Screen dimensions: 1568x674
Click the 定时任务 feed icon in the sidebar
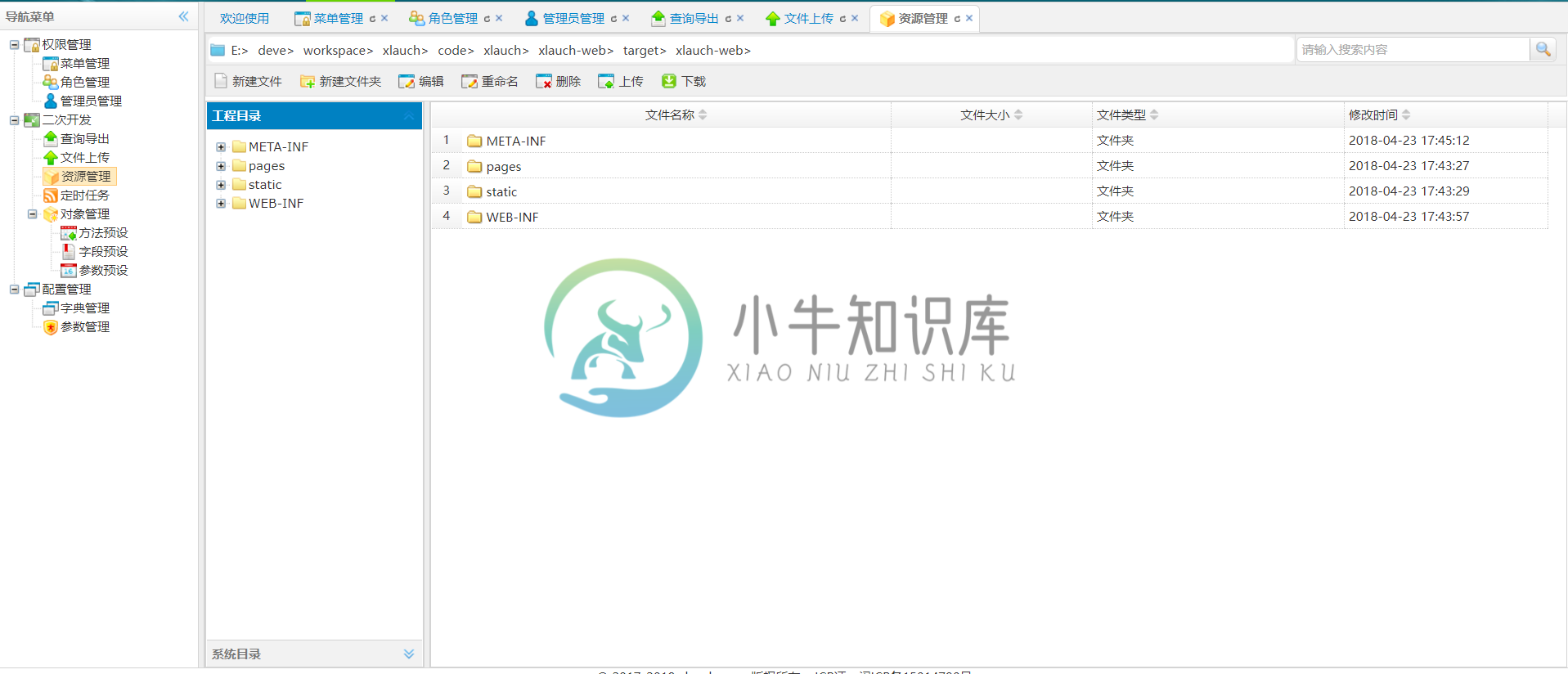coord(51,195)
